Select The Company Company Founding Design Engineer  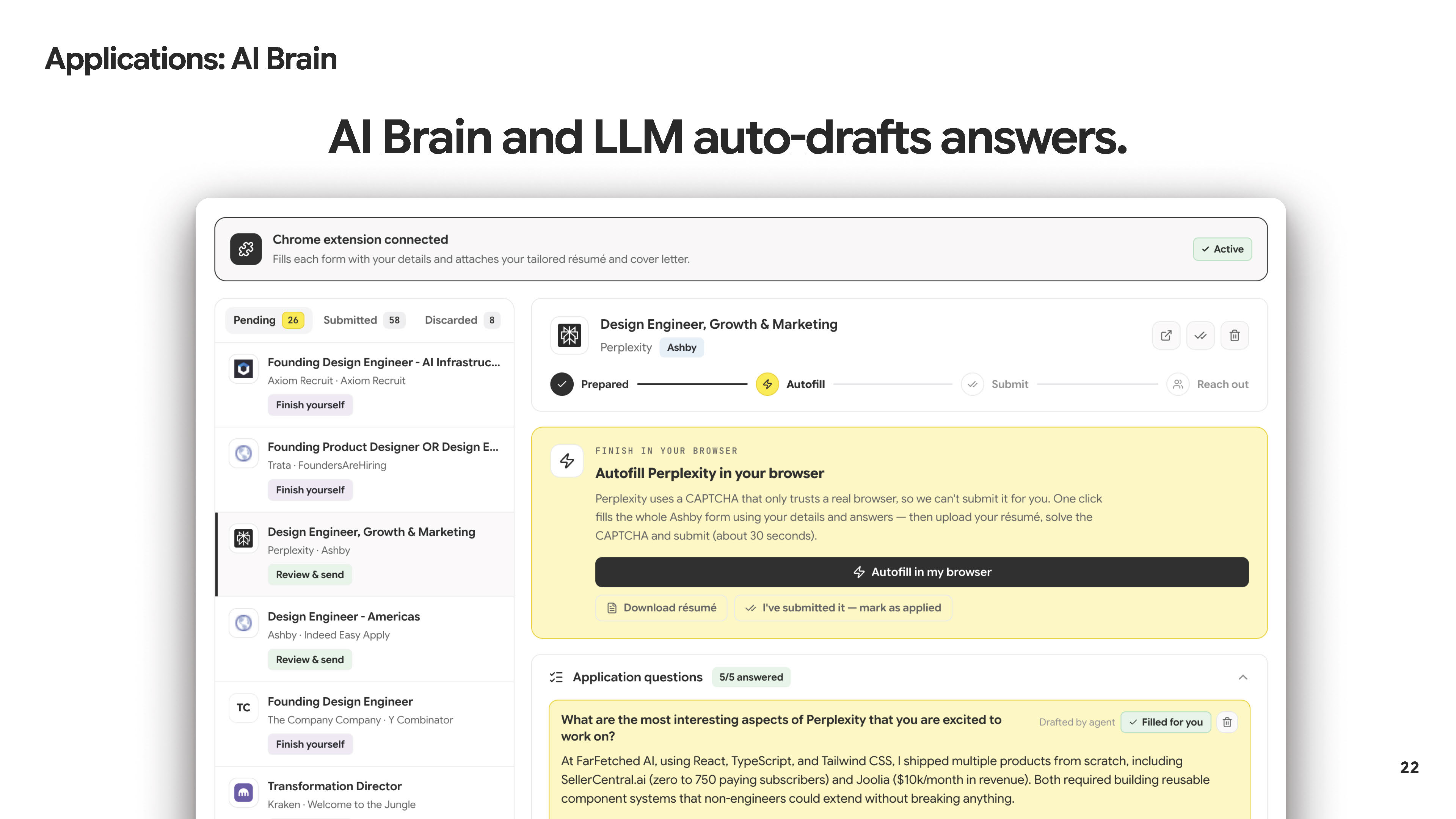pos(365,723)
